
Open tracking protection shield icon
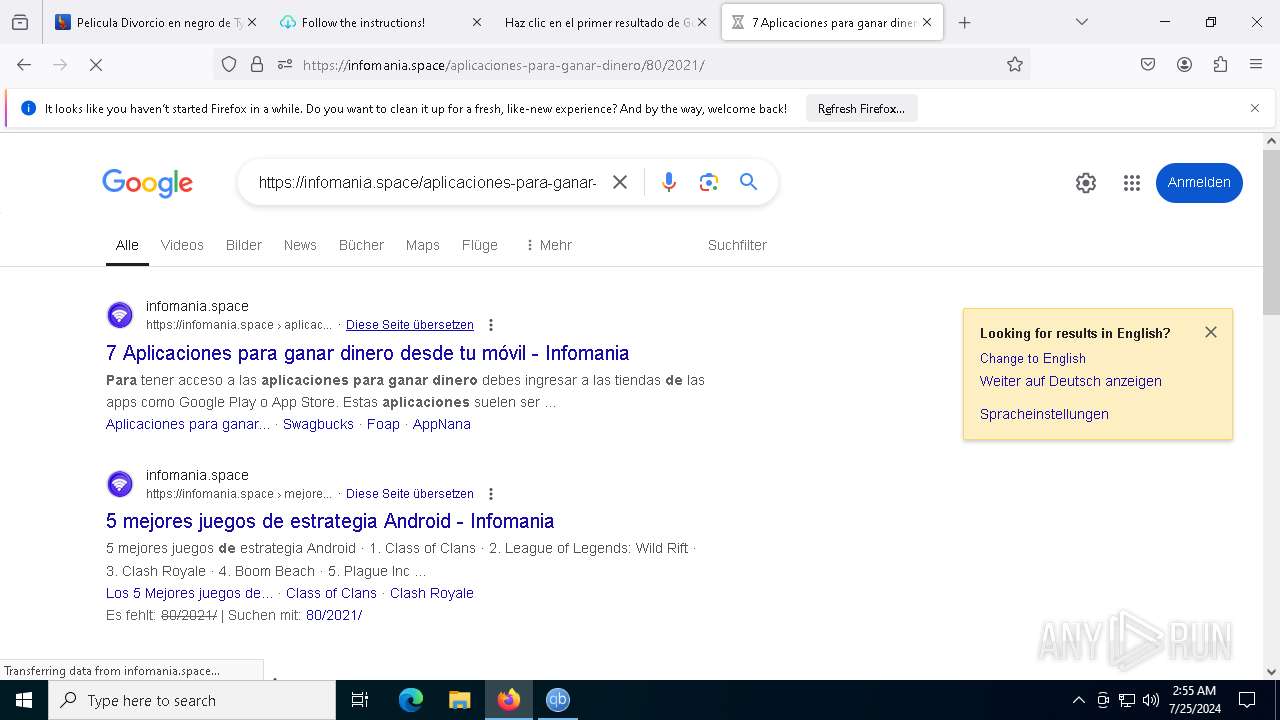click(x=229, y=64)
